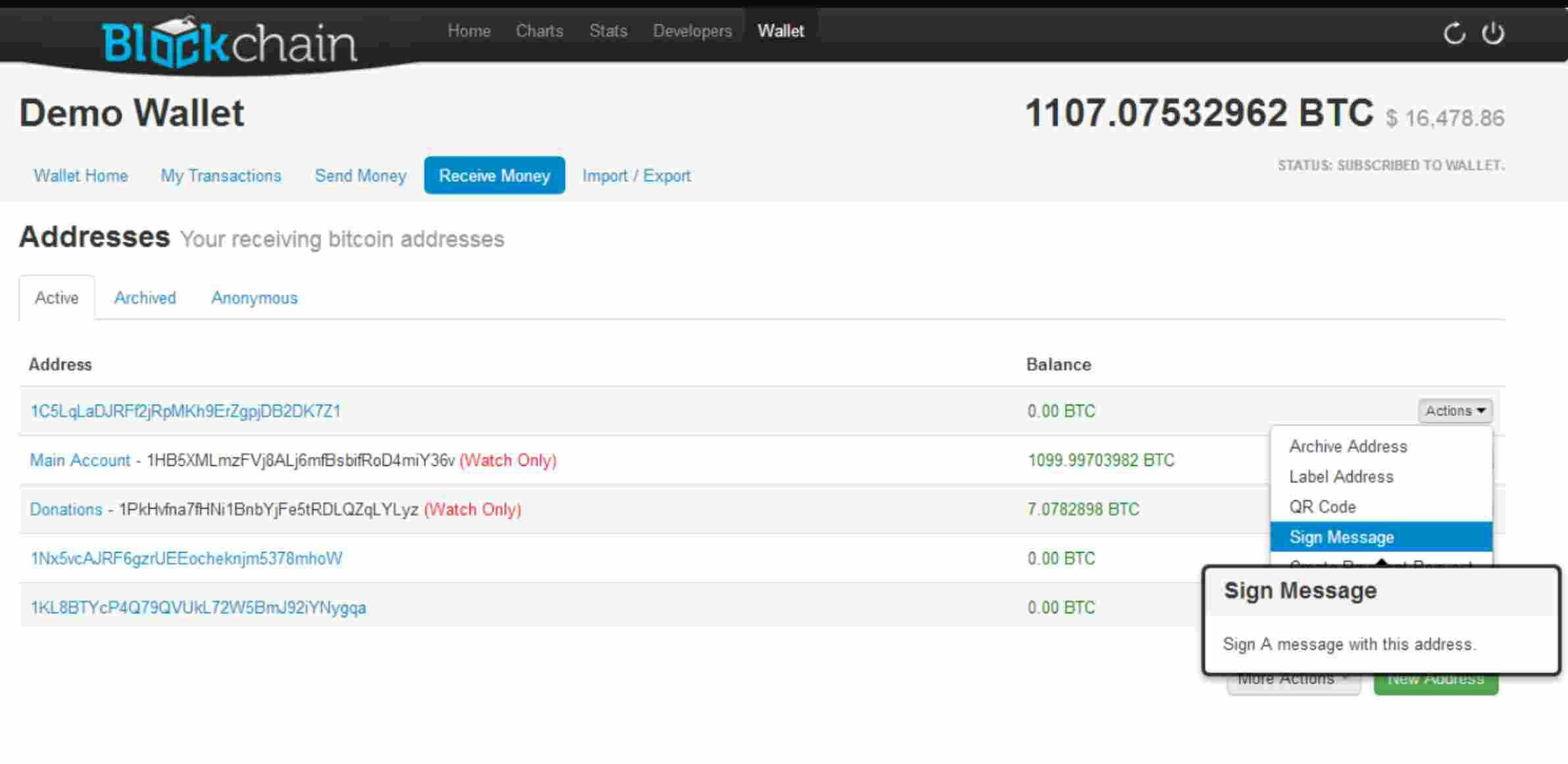Open the Main Account address label
Viewport: 1568px width, 764px height.
click(80, 460)
